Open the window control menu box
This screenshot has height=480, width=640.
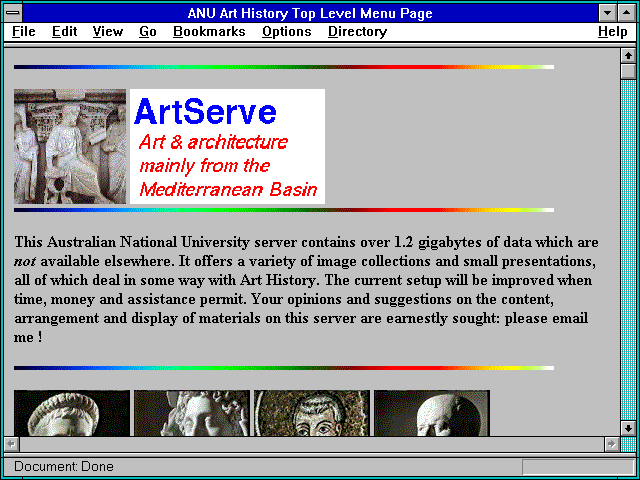13,13
